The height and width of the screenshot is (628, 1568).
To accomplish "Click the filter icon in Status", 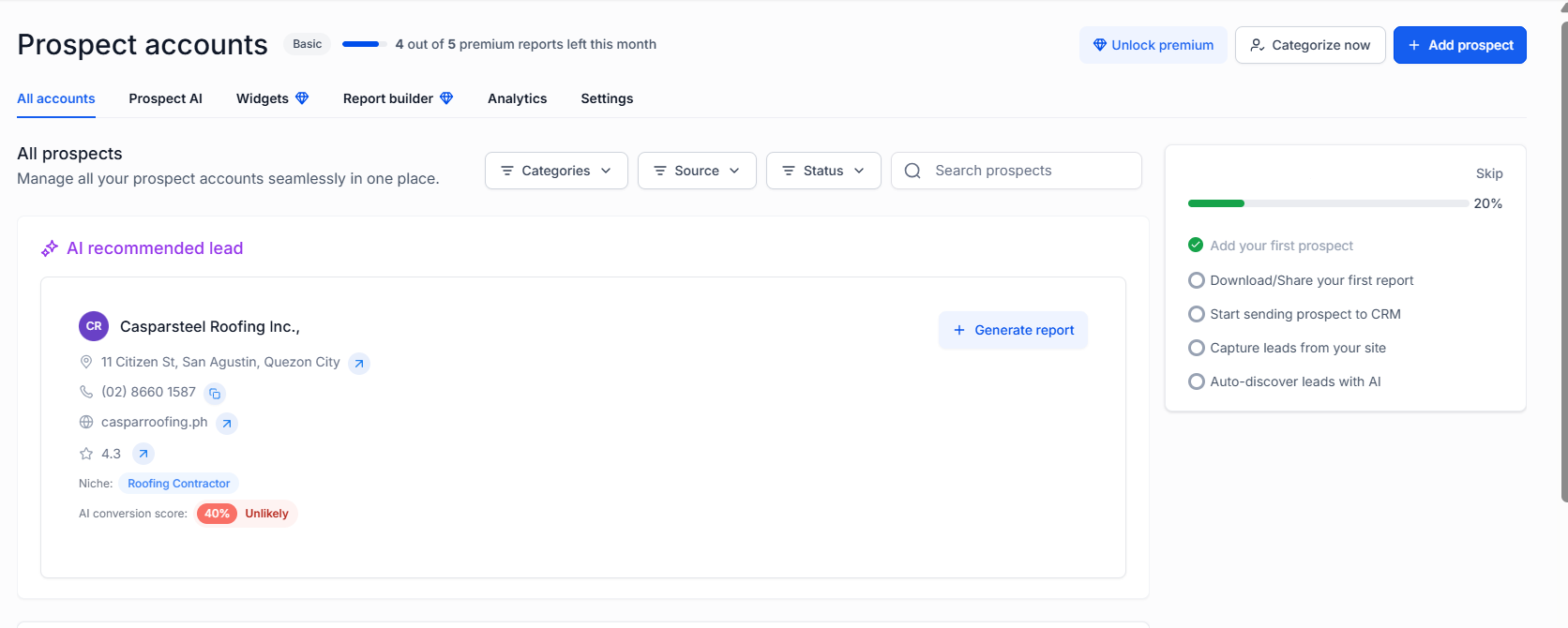I will 789,171.
